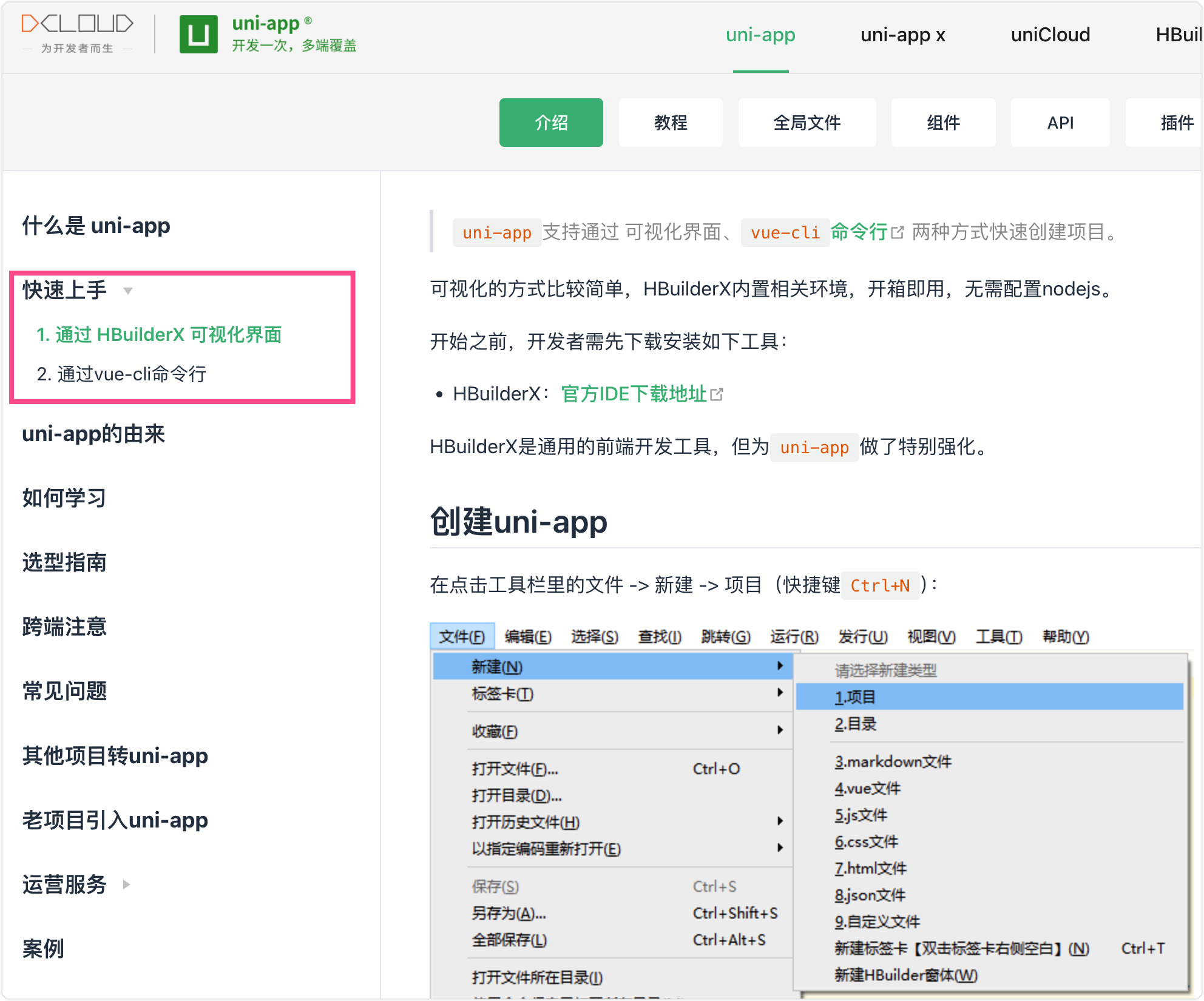Open the uni-app x navigation tab
Image resolution: width=1204 pixels, height=1001 pixels.
(903, 35)
